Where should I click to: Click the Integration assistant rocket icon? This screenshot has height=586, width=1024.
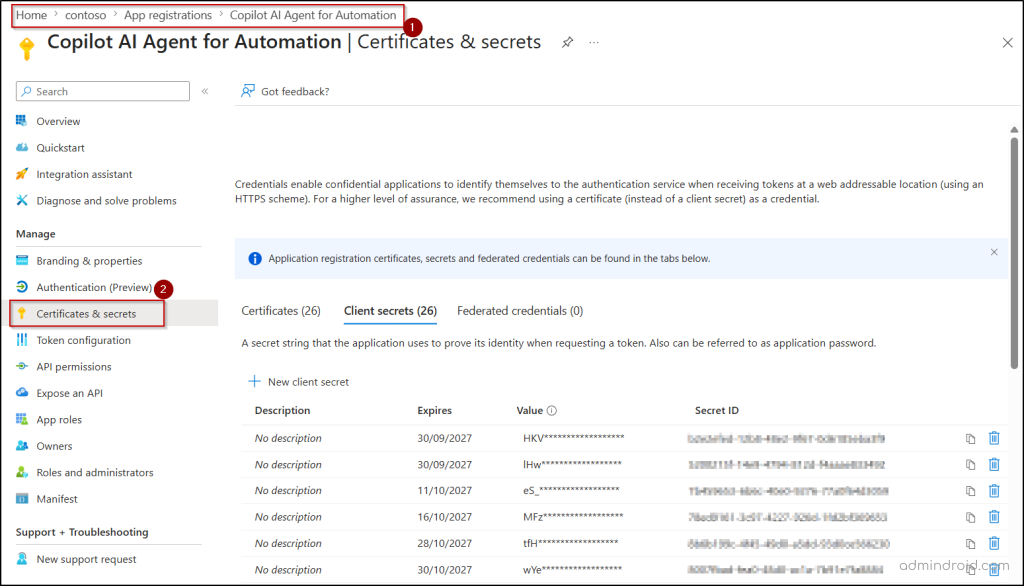(22, 174)
